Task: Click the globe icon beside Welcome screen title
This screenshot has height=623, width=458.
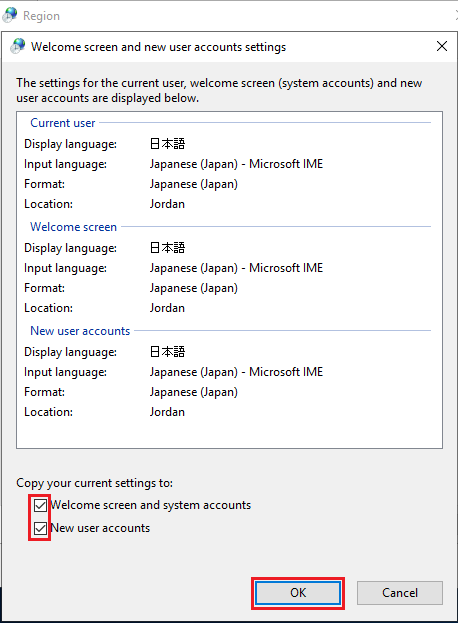Action: 18,46
